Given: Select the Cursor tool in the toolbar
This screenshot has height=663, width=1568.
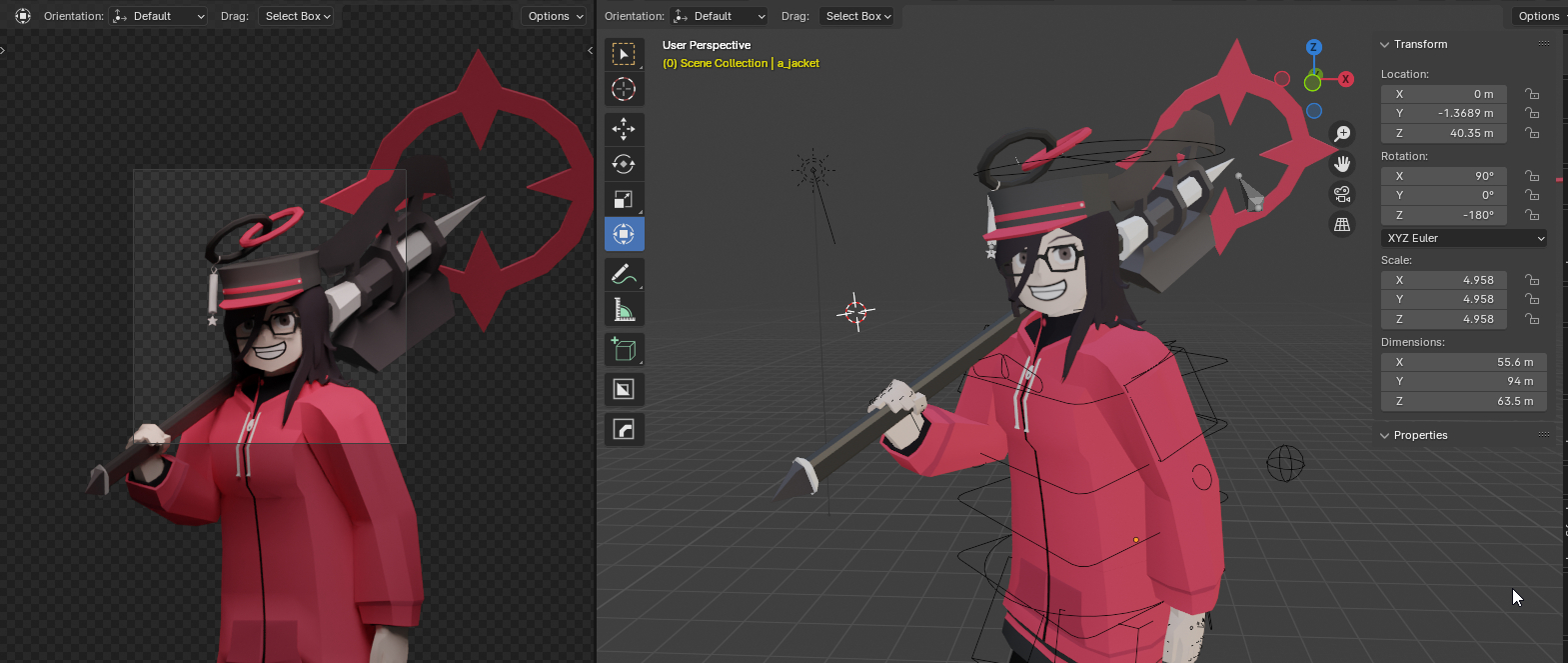Looking at the screenshot, I should pyautogui.click(x=624, y=90).
